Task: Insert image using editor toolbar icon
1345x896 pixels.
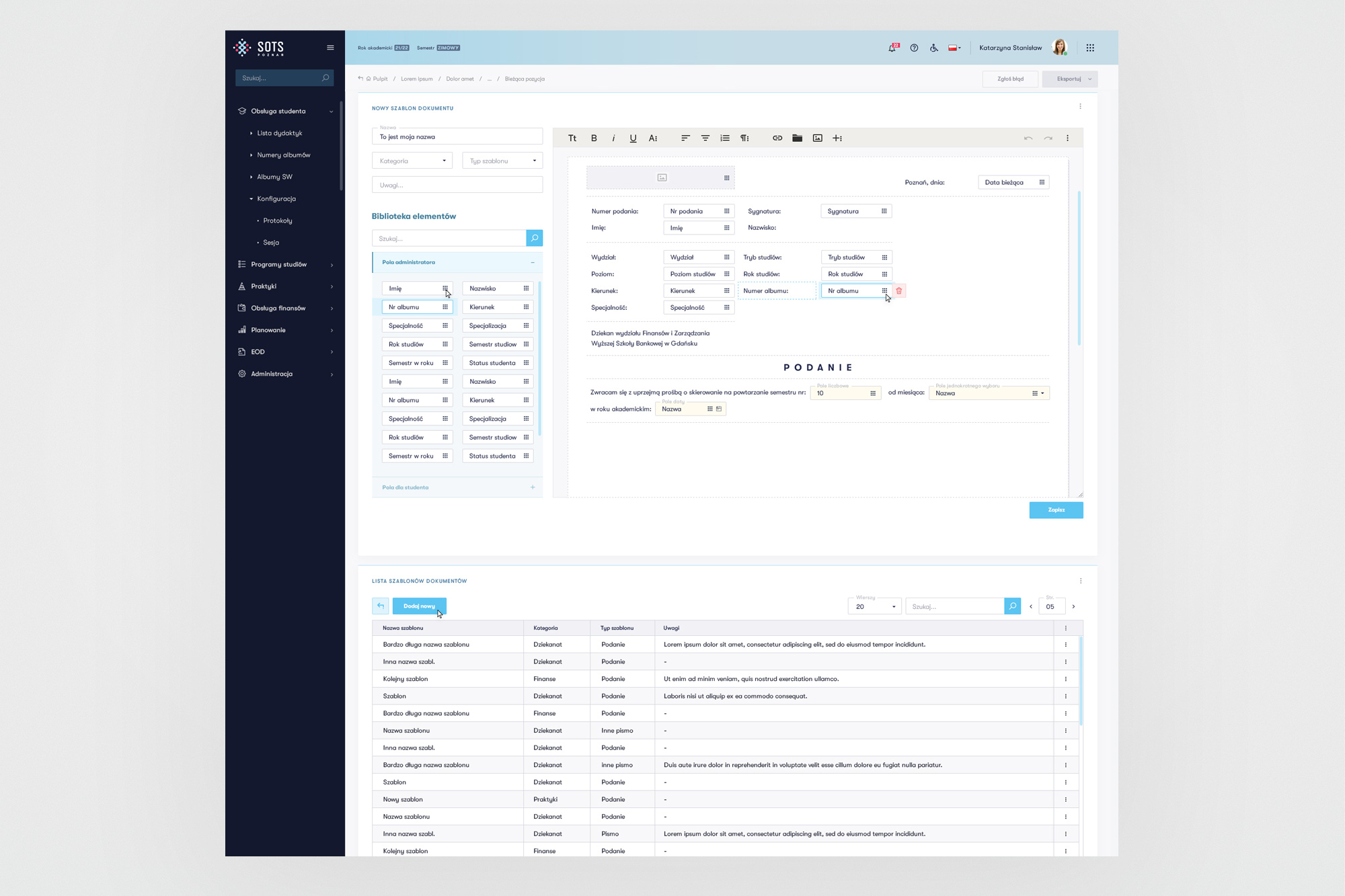Action: click(x=817, y=138)
